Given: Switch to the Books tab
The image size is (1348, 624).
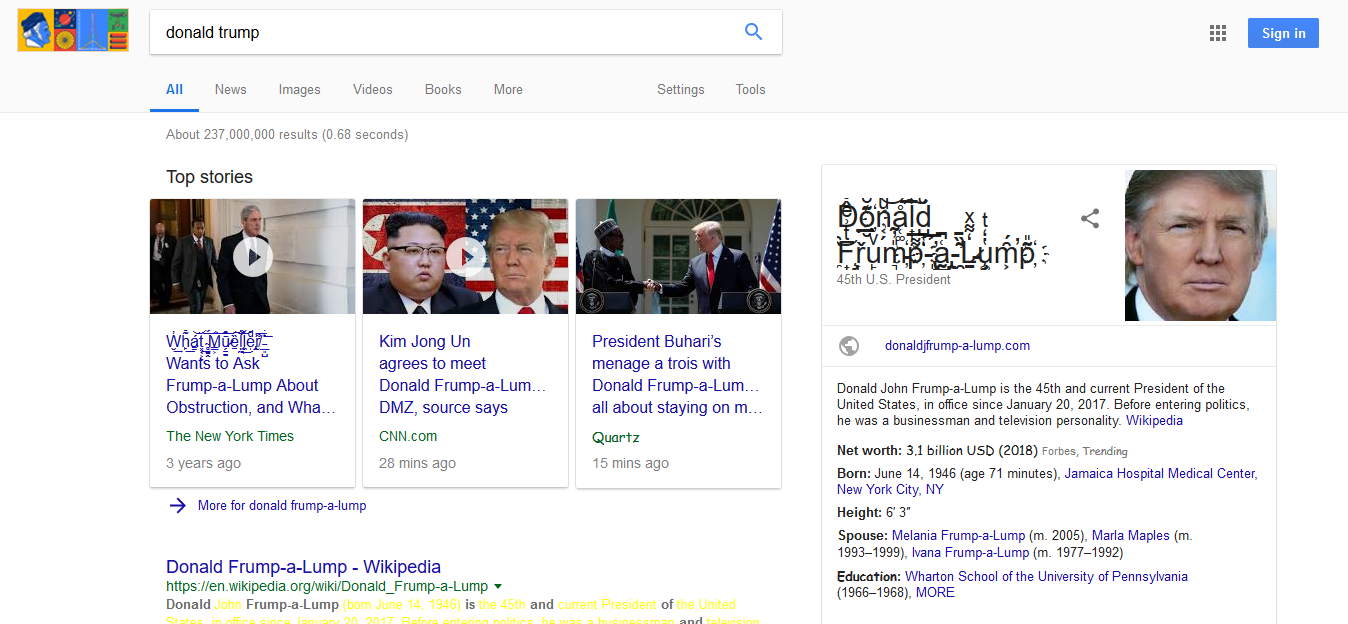Looking at the screenshot, I should click(x=443, y=89).
